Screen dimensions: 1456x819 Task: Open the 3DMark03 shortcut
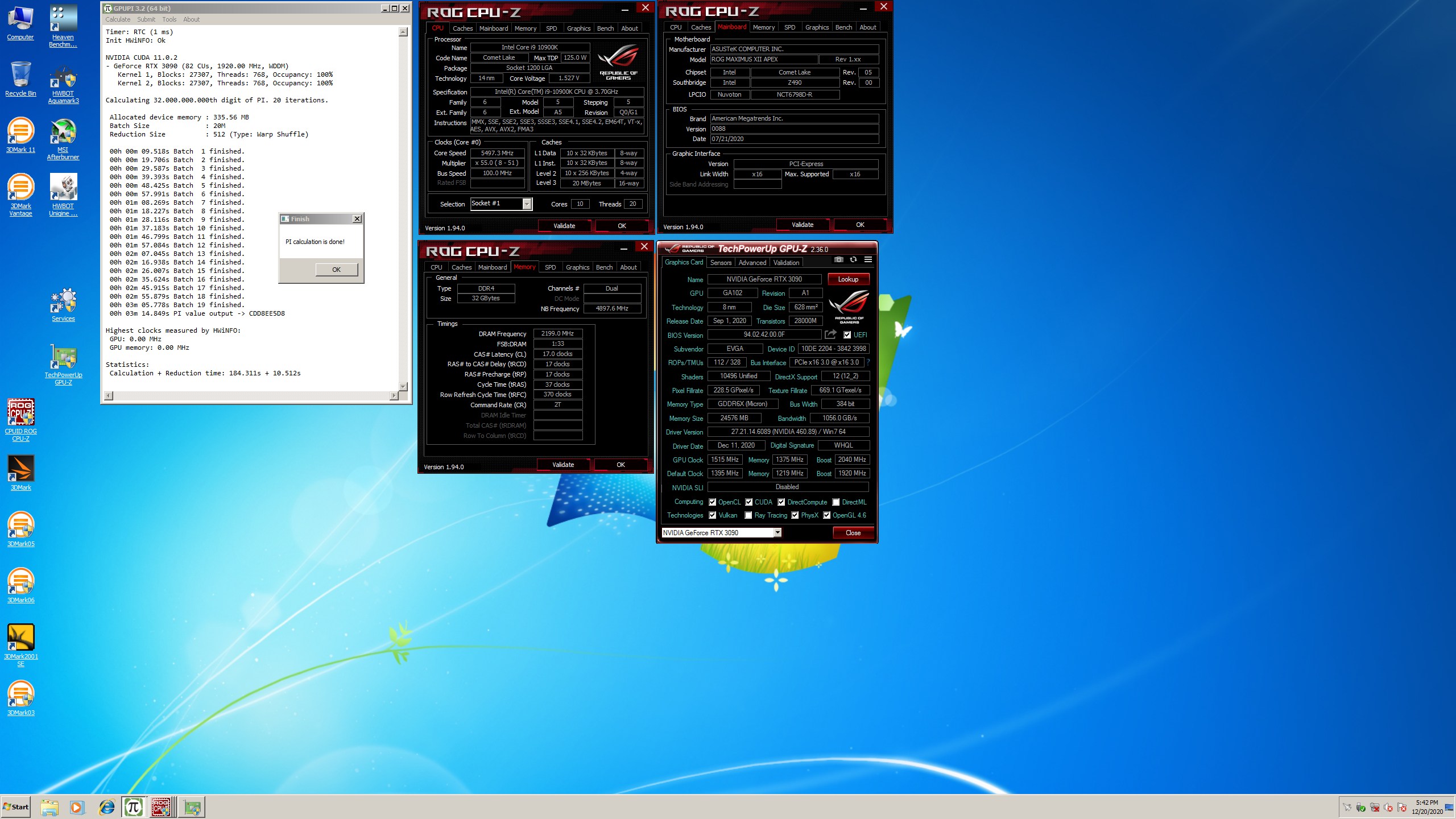point(20,698)
